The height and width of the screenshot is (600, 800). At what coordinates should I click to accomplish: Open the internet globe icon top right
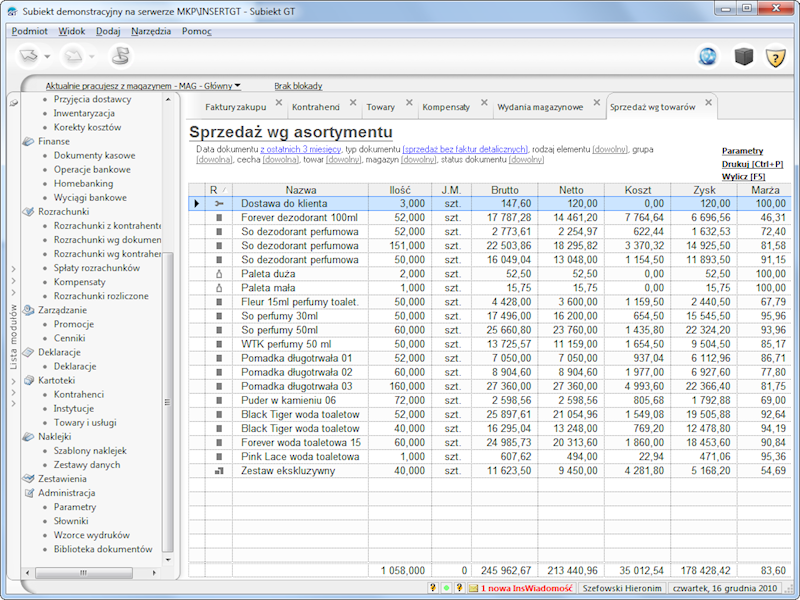click(707, 57)
